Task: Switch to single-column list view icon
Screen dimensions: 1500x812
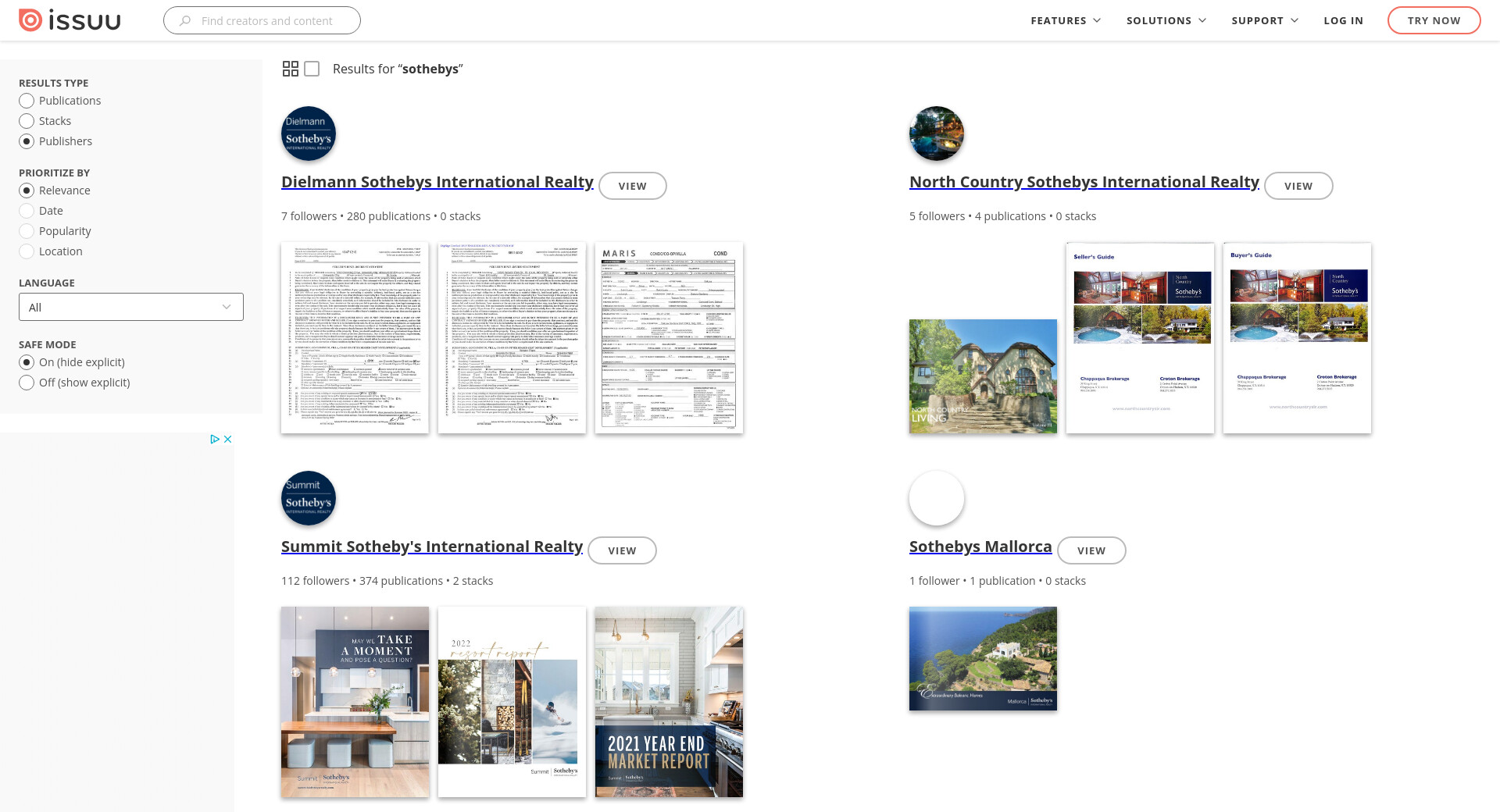Action: pos(312,69)
